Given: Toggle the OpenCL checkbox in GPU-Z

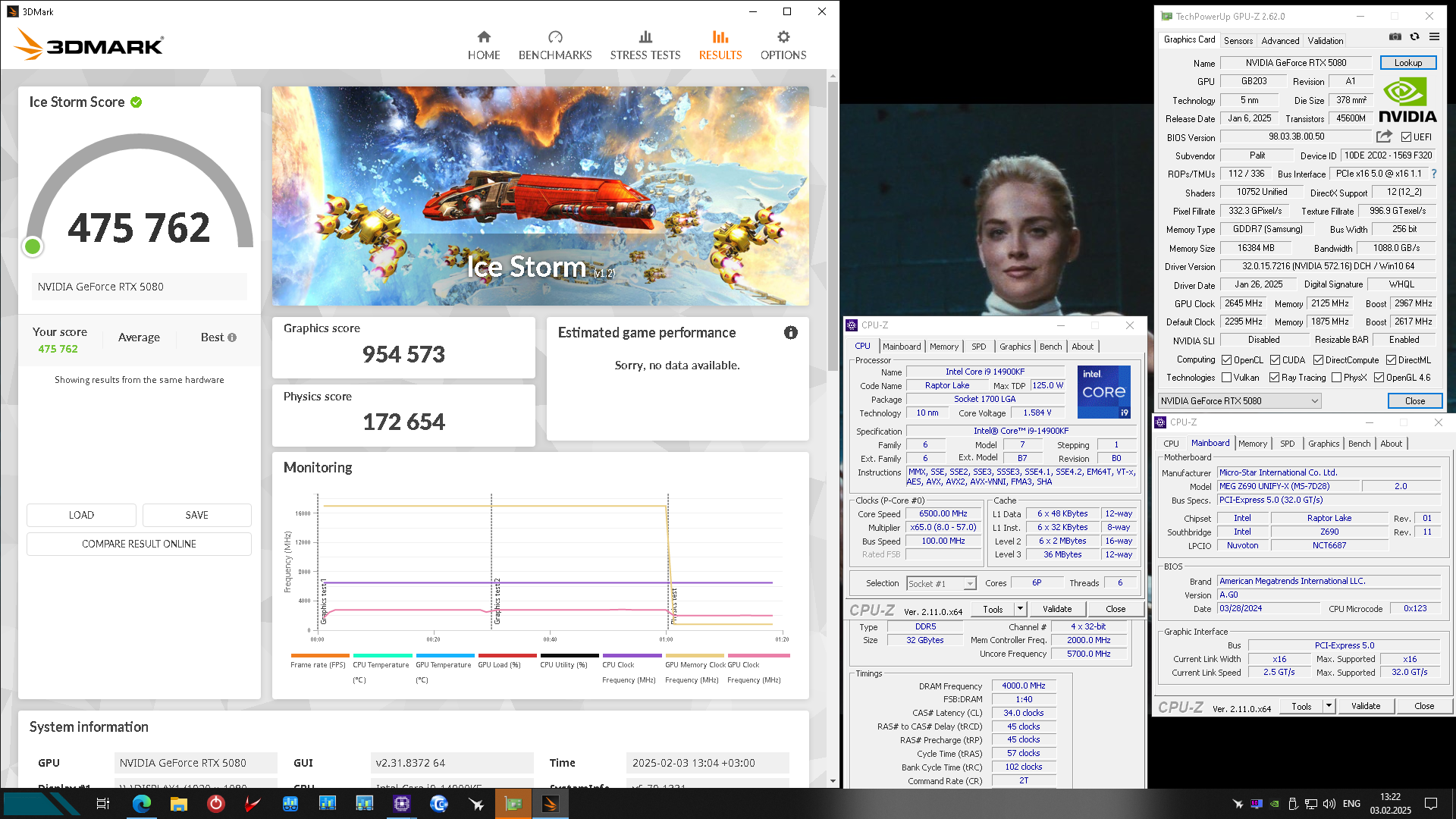Looking at the screenshot, I should tap(1226, 360).
